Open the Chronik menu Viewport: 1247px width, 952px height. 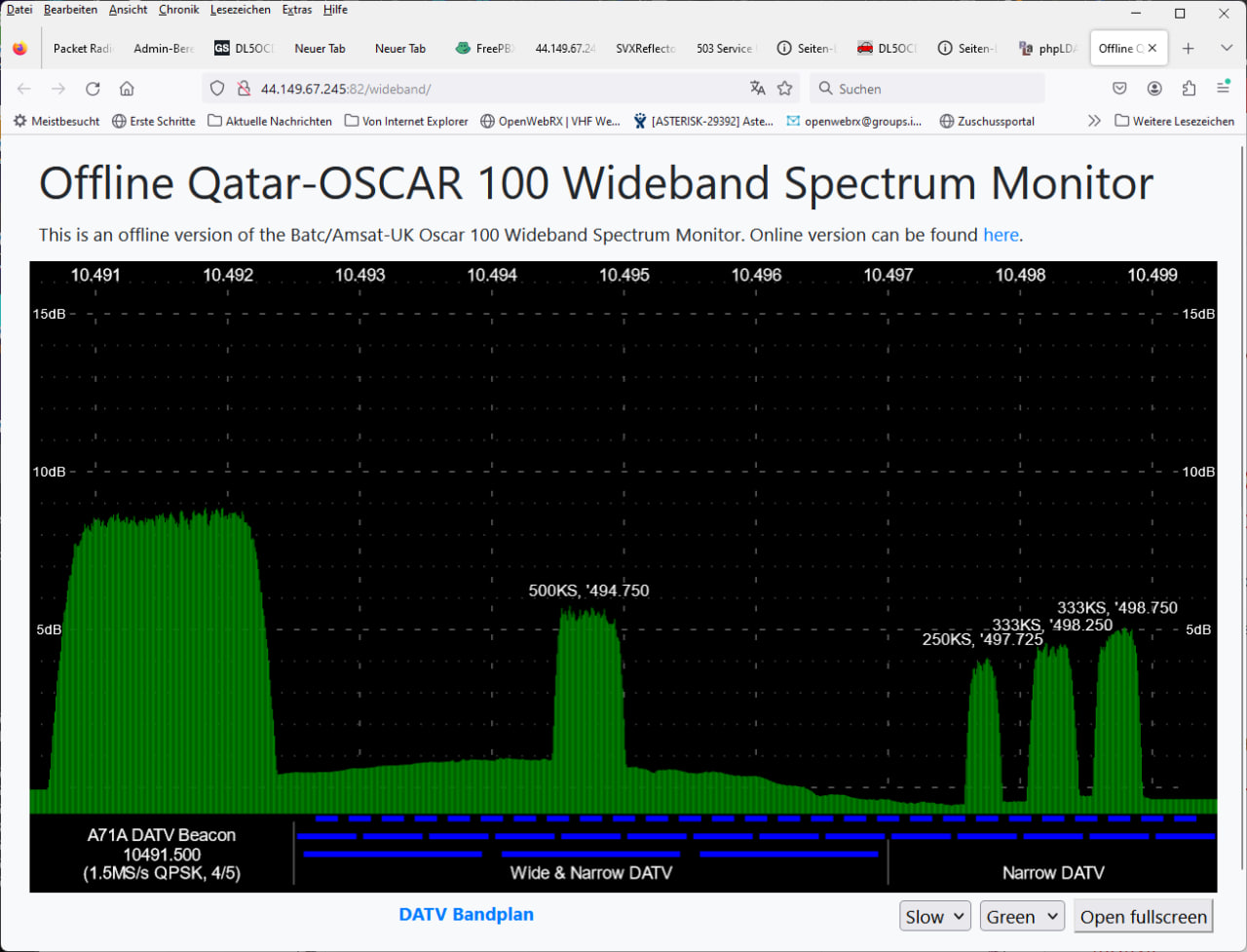click(x=178, y=10)
